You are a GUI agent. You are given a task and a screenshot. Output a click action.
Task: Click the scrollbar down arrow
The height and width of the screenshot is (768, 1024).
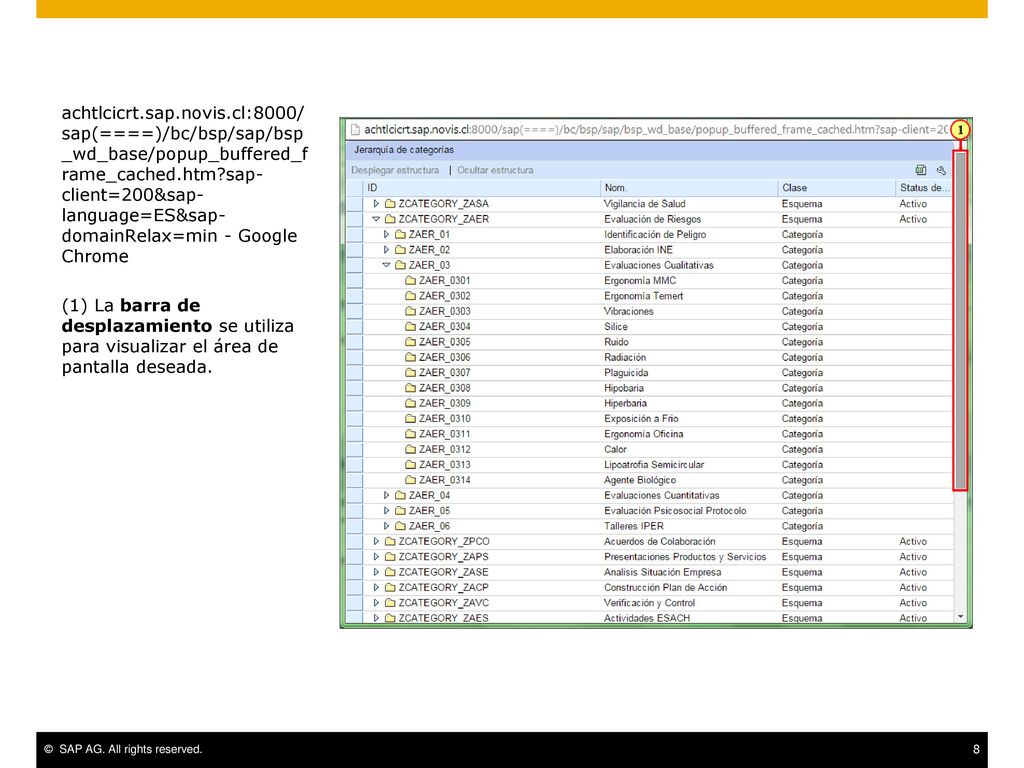pos(961,616)
